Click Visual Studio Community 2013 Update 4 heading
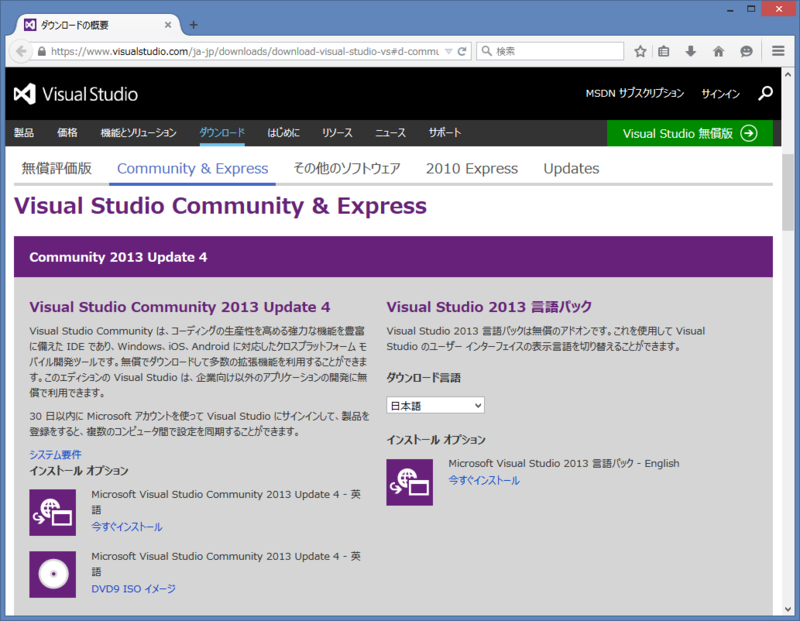800x621 pixels. coord(180,307)
